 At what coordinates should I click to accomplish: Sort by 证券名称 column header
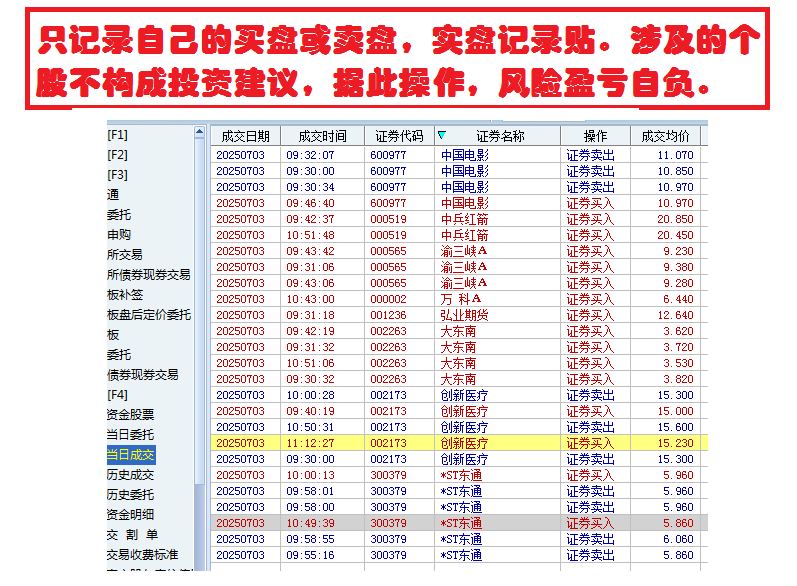[500, 136]
